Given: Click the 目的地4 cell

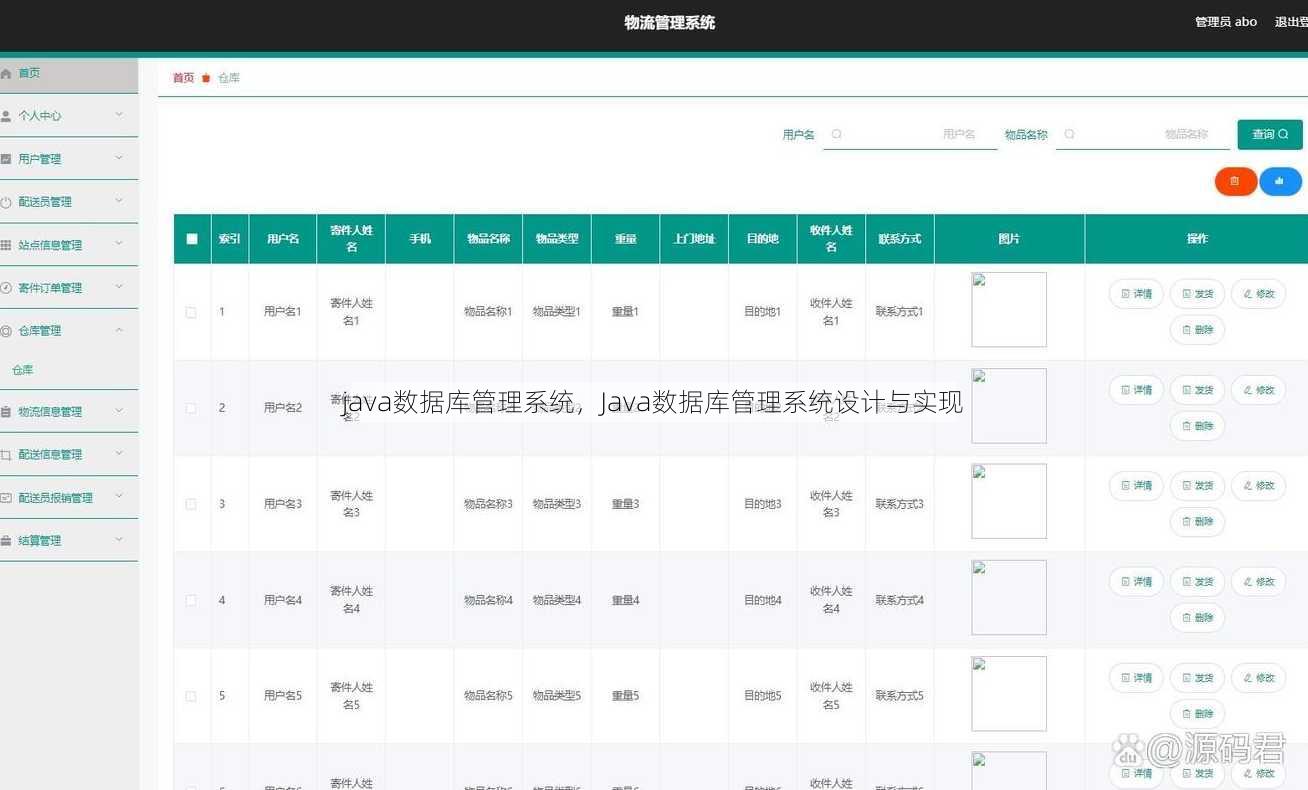Looking at the screenshot, I should click(763, 600).
